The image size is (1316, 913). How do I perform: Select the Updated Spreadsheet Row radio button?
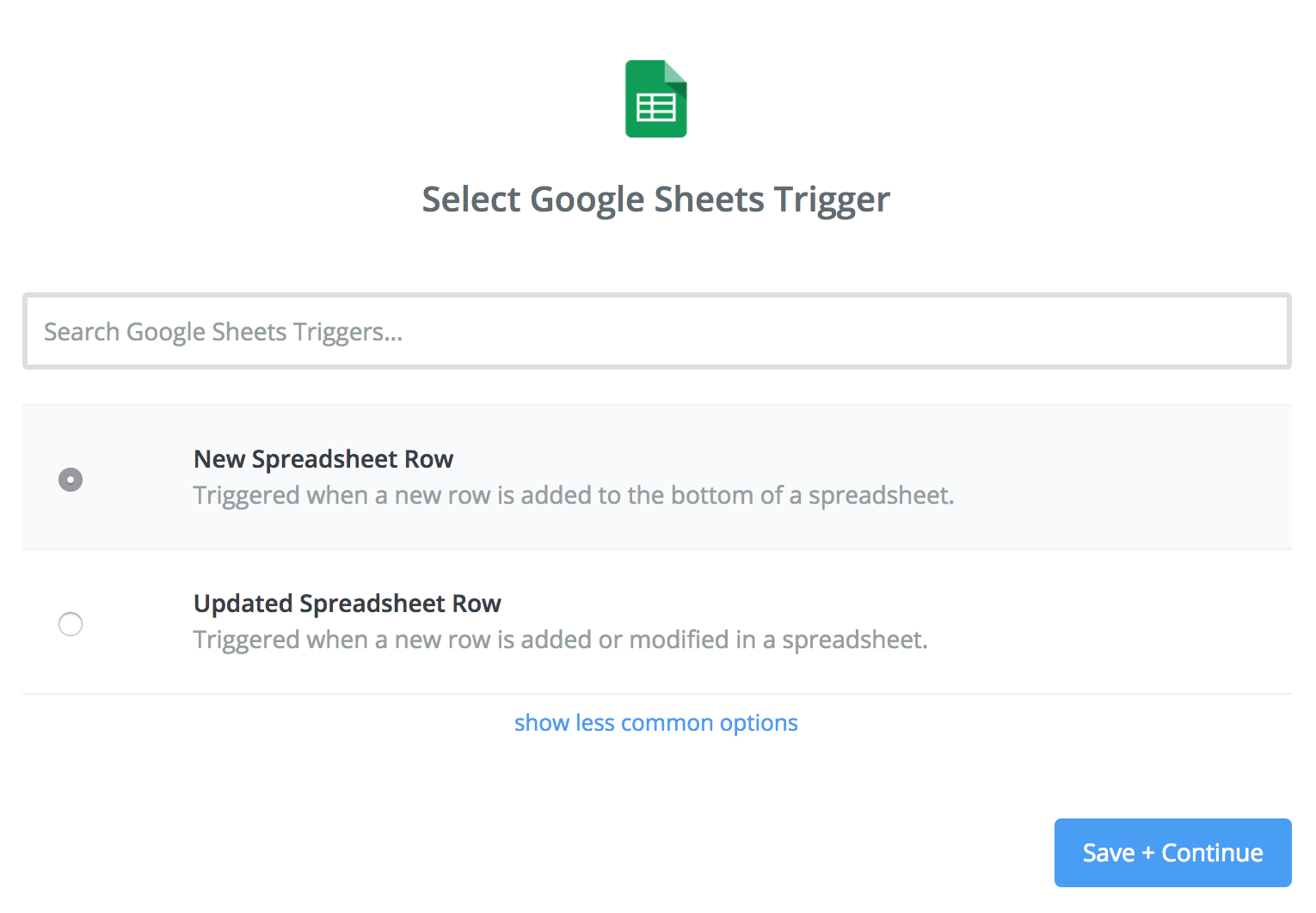[x=71, y=623]
